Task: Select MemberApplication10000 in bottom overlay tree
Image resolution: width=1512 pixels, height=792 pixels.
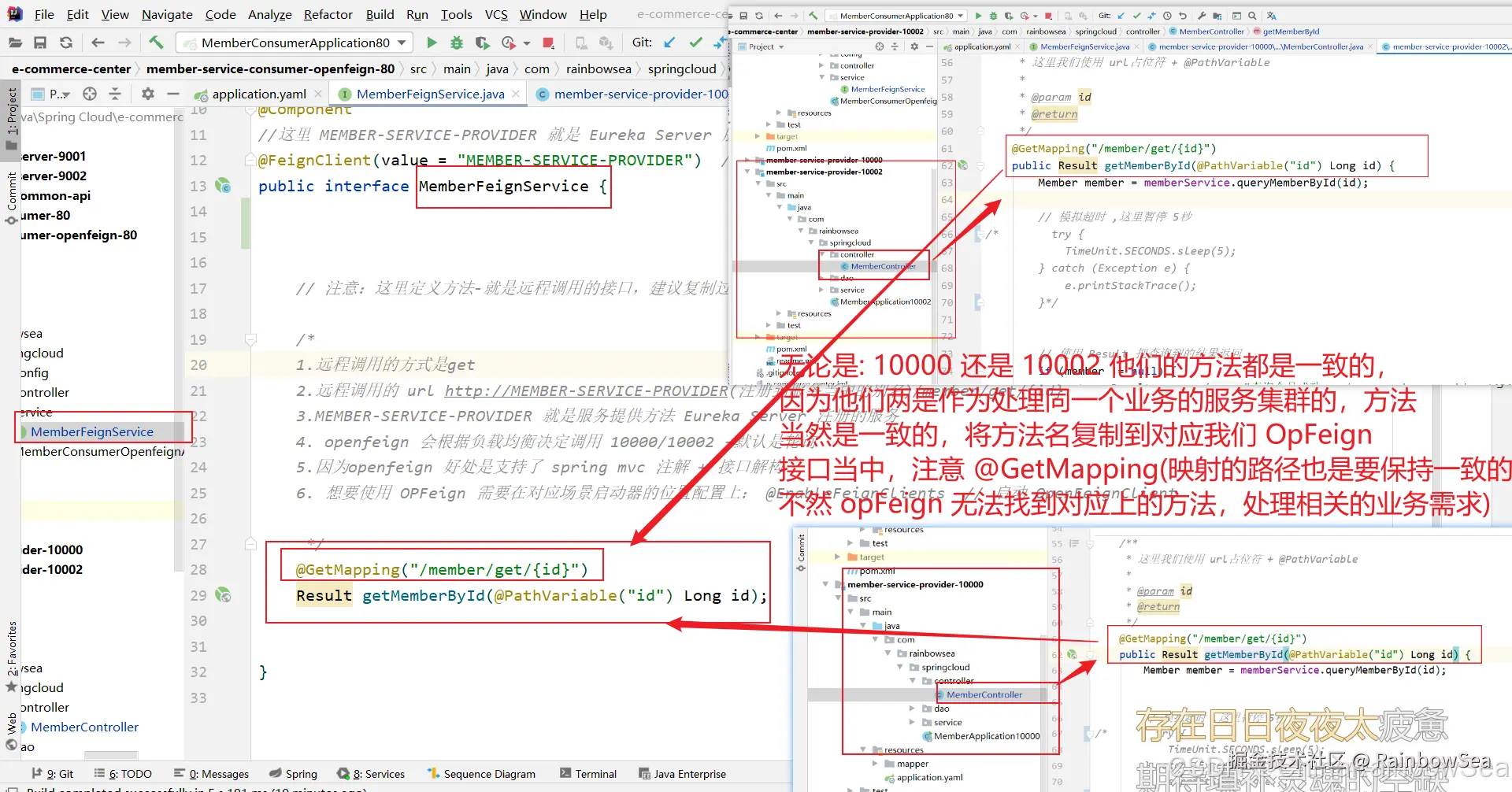Action: coord(987,736)
